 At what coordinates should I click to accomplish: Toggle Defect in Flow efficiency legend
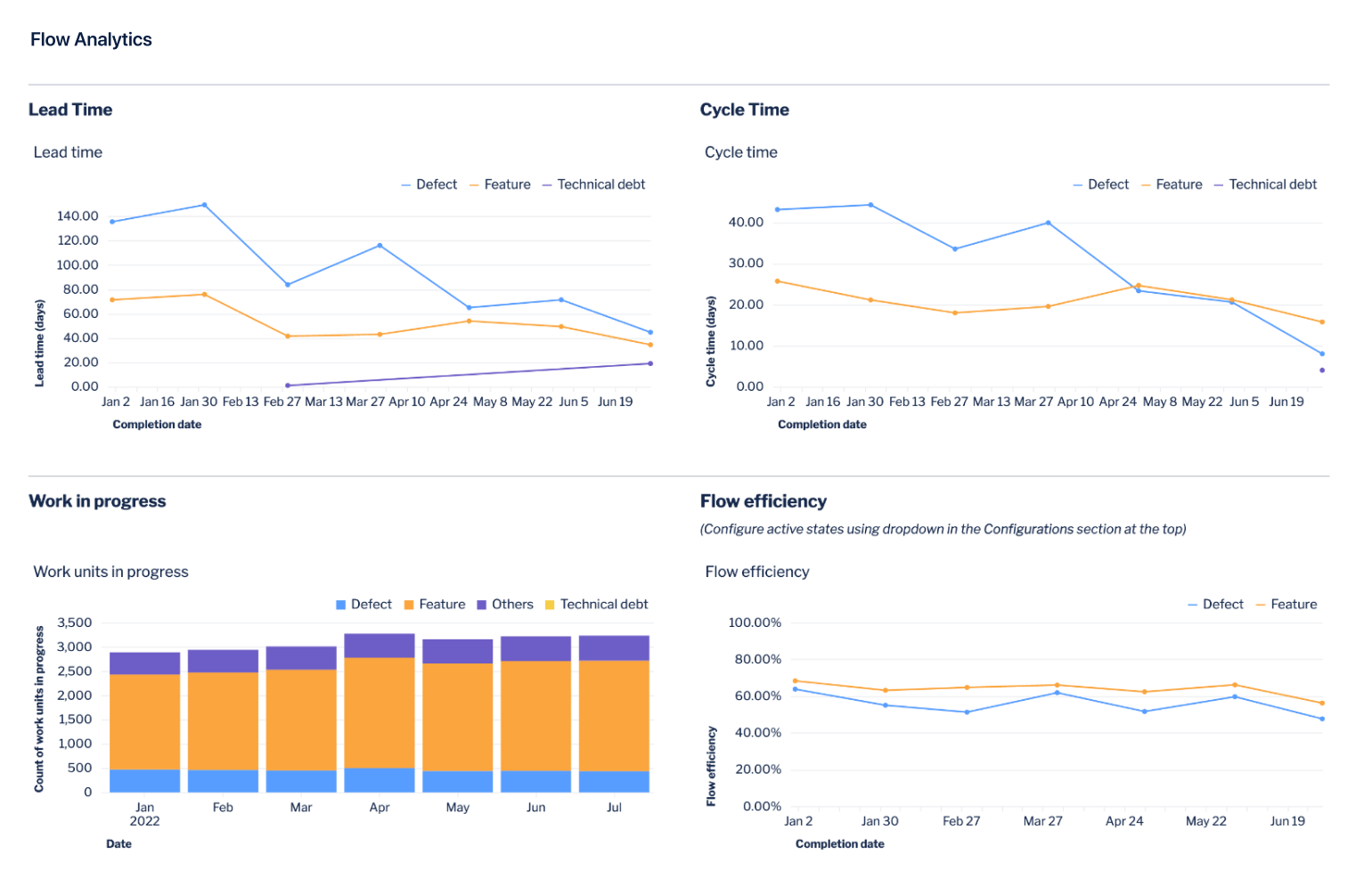1215,604
